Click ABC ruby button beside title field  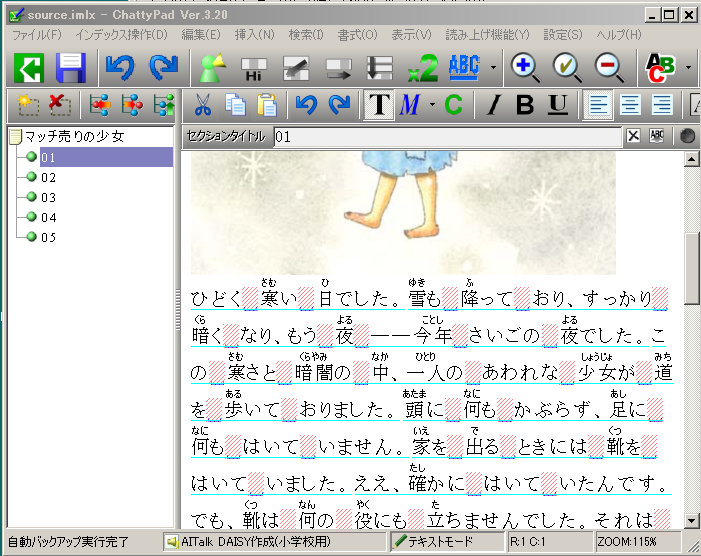657,136
